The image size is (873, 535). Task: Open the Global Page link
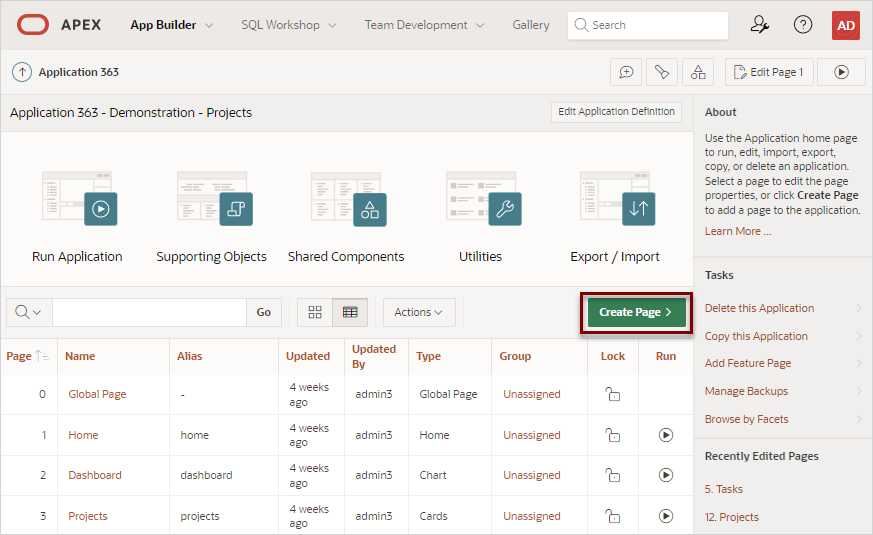tap(97, 394)
